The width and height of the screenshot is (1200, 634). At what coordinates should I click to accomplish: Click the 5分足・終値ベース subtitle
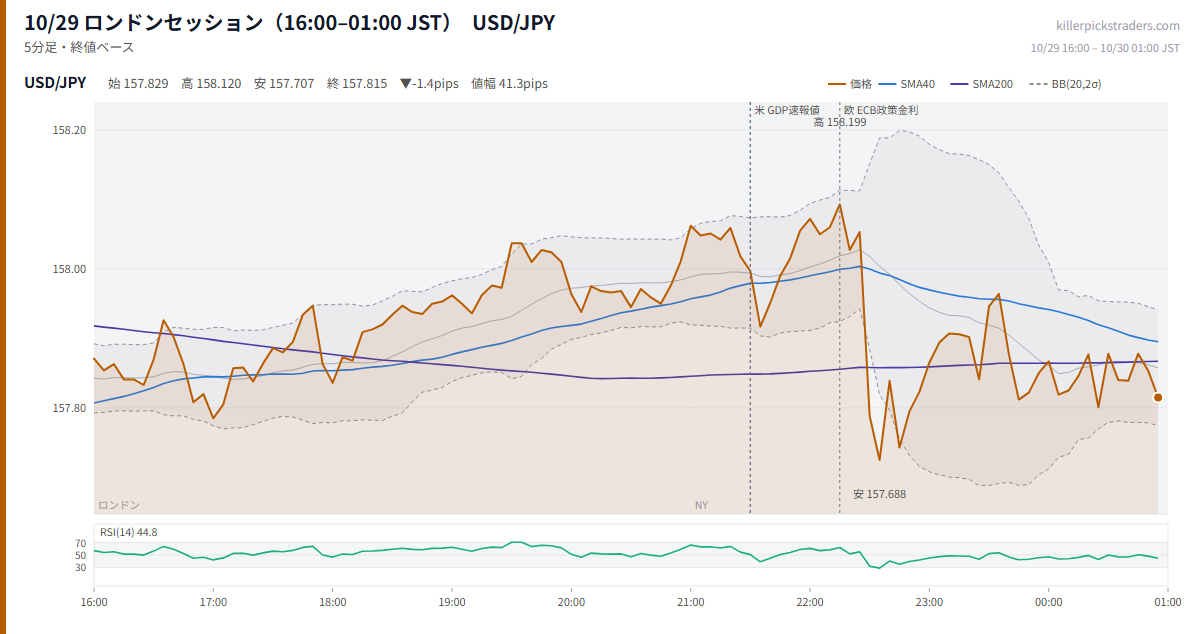point(79,47)
